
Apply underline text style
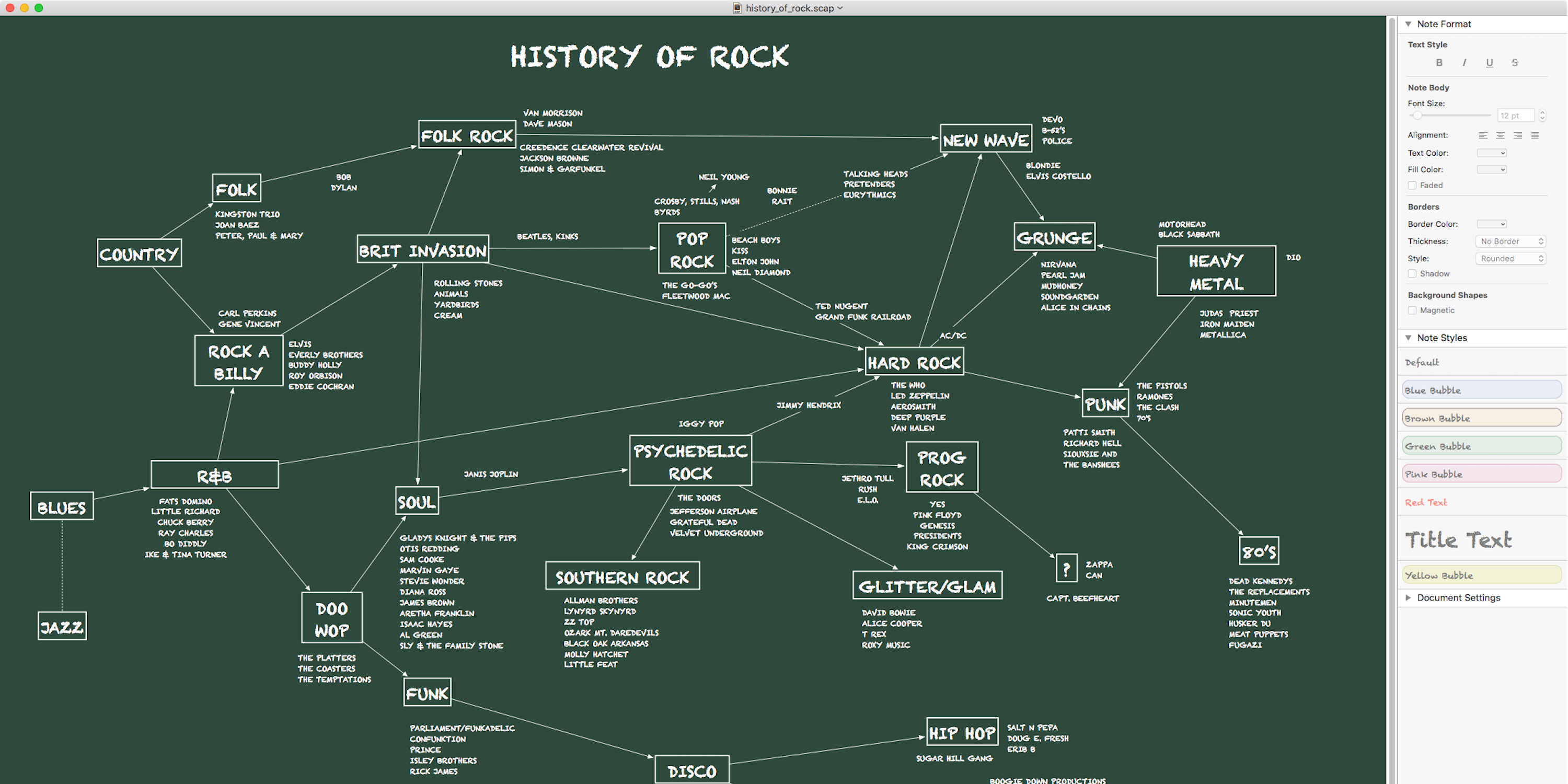click(x=1490, y=62)
